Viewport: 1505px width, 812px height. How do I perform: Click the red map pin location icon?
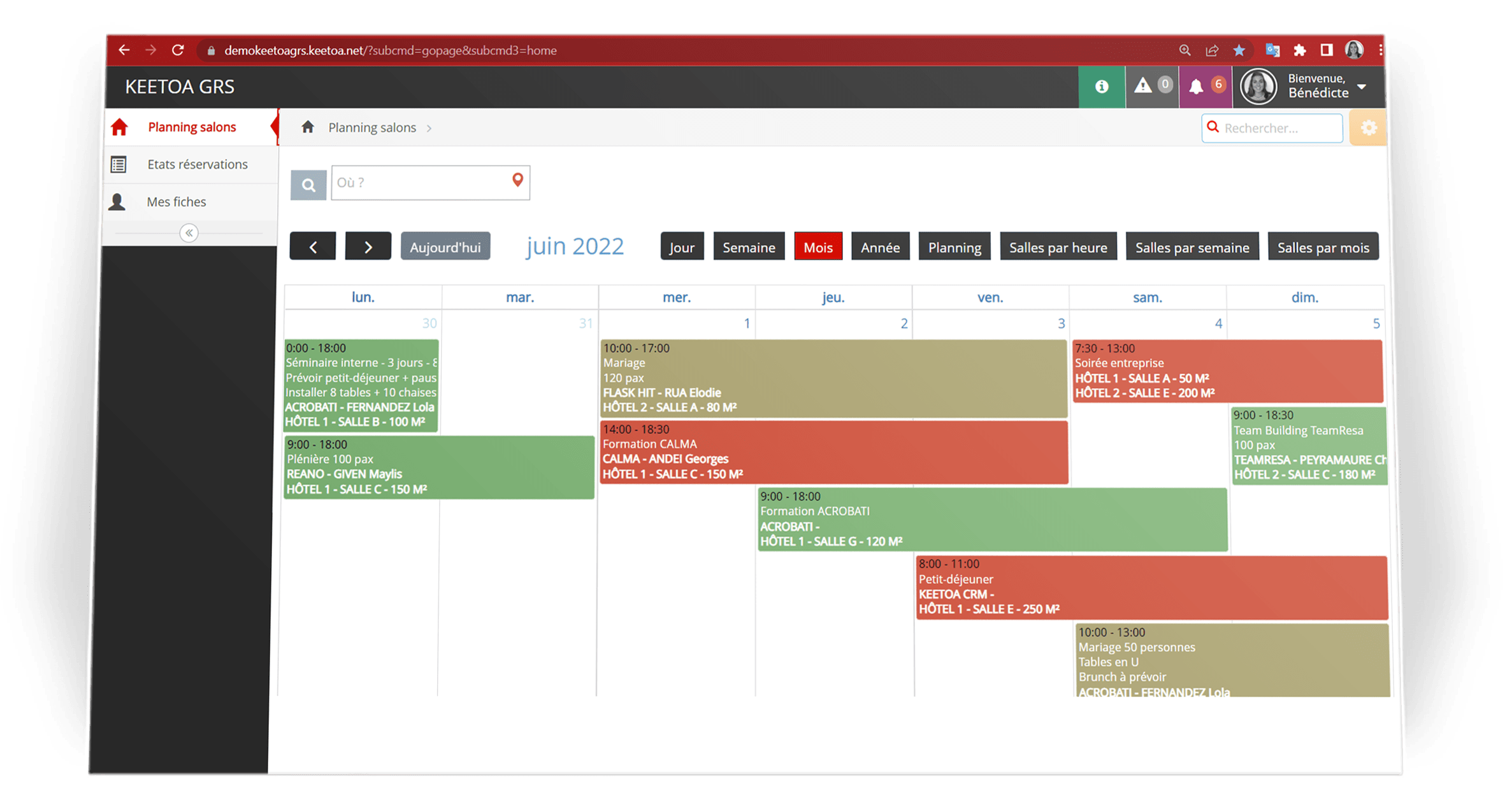517,181
